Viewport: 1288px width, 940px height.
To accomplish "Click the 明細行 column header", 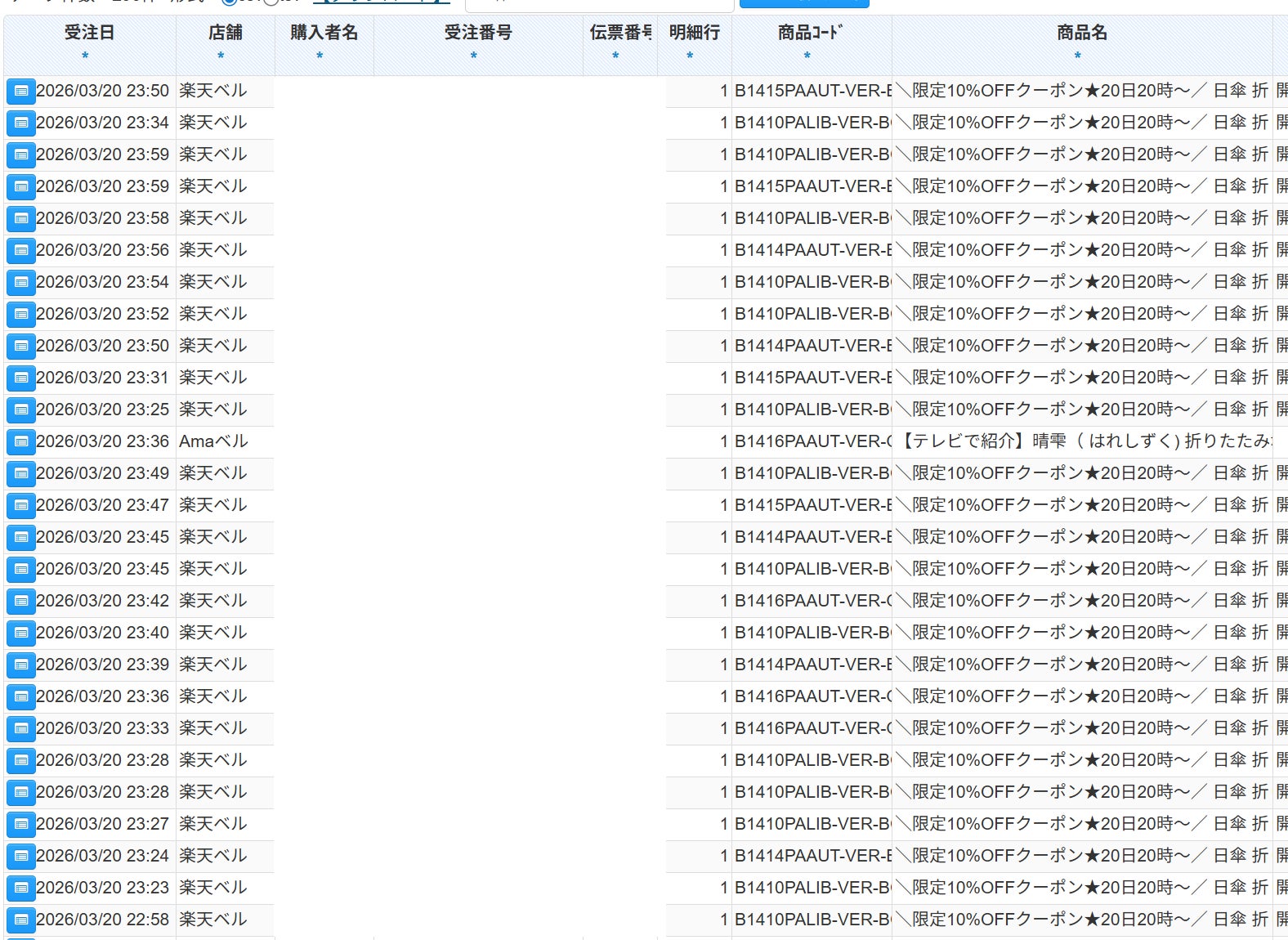I will click(x=694, y=33).
